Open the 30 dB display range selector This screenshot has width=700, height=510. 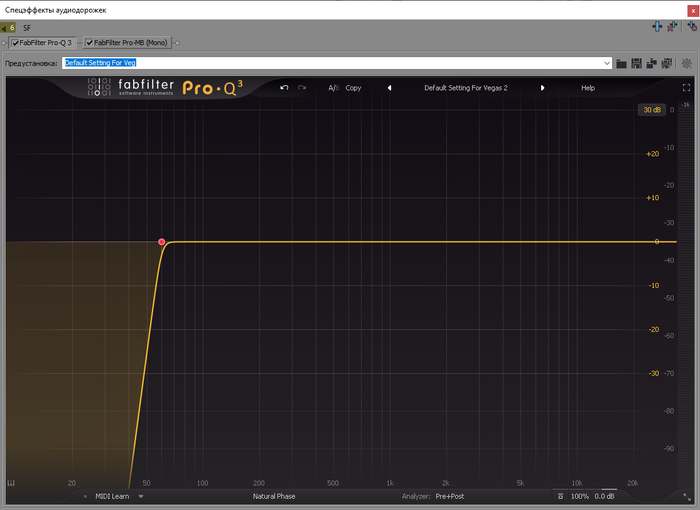652,110
